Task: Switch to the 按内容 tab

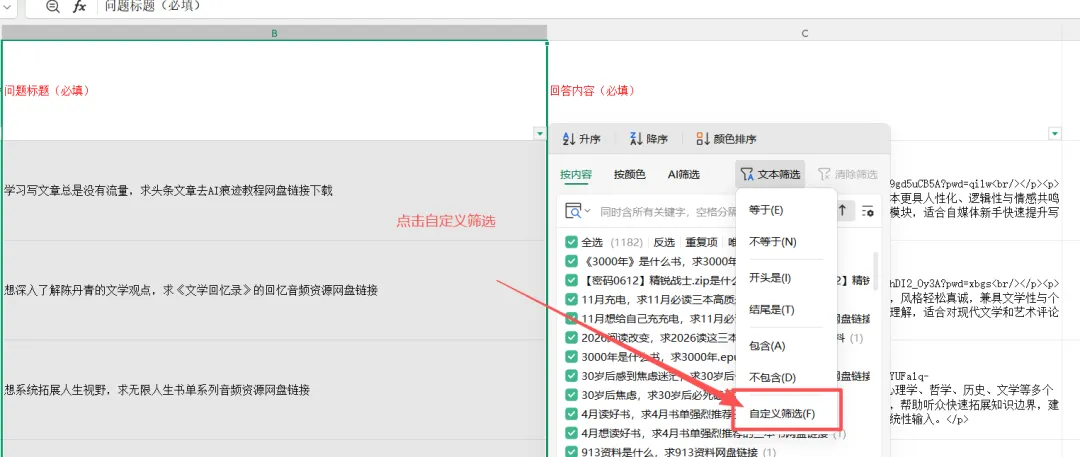Action: [x=576, y=174]
